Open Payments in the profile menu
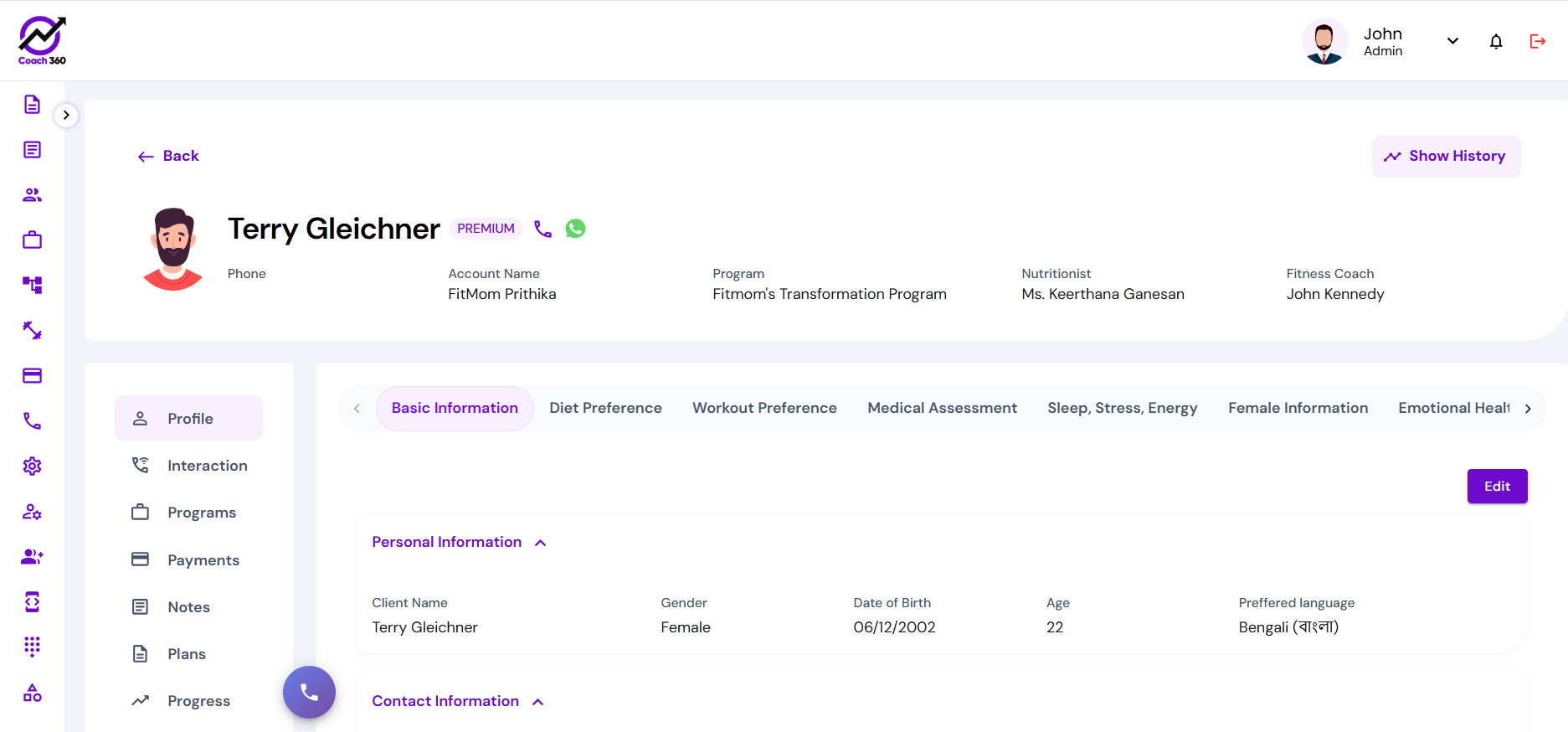Viewport: 1568px width, 732px height. (189, 560)
